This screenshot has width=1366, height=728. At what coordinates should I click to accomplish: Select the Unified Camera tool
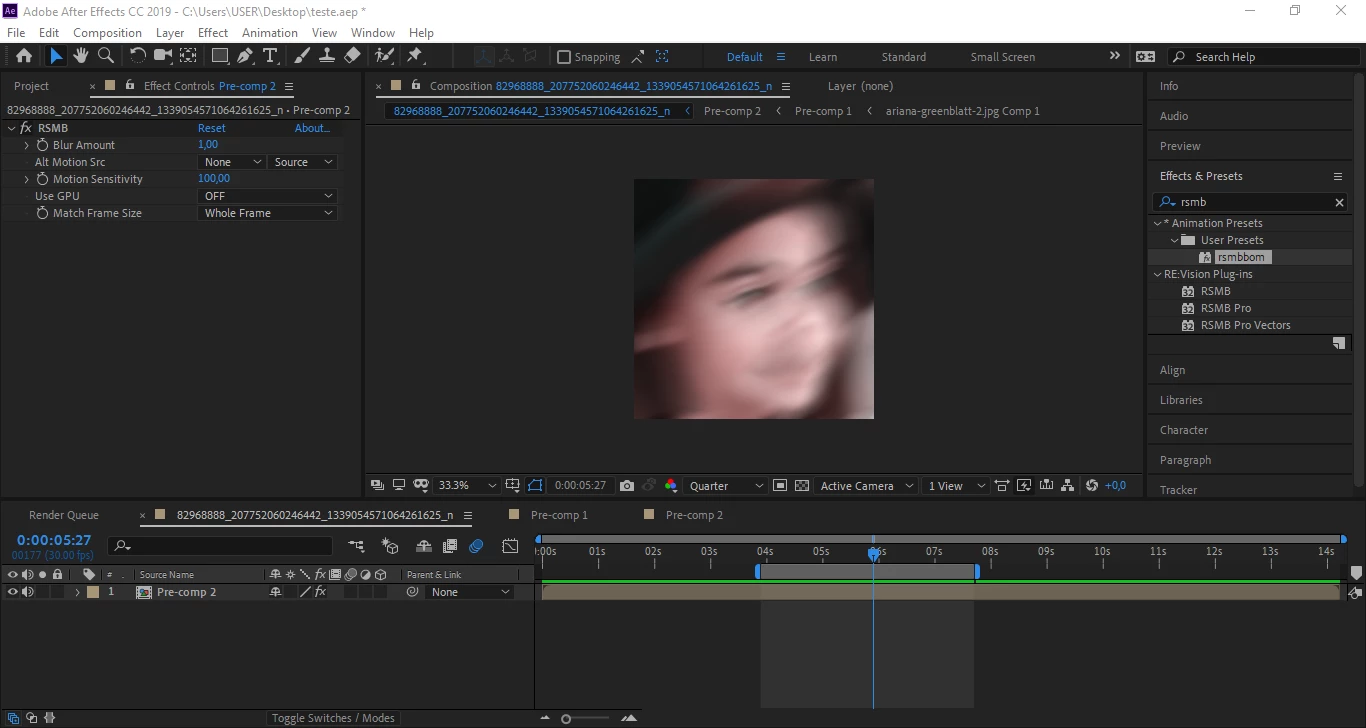(163, 56)
